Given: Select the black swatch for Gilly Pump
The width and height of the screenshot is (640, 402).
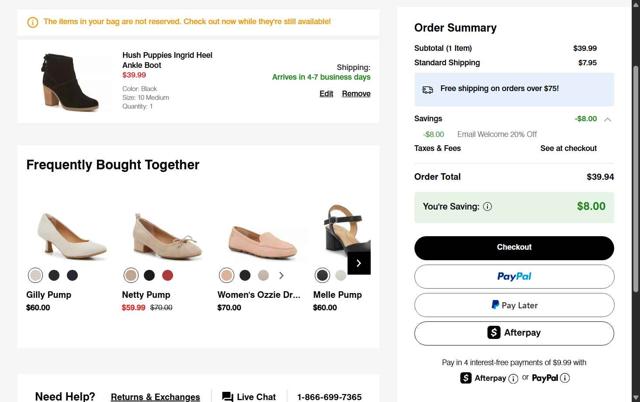Looking at the screenshot, I should click(x=54, y=275).
